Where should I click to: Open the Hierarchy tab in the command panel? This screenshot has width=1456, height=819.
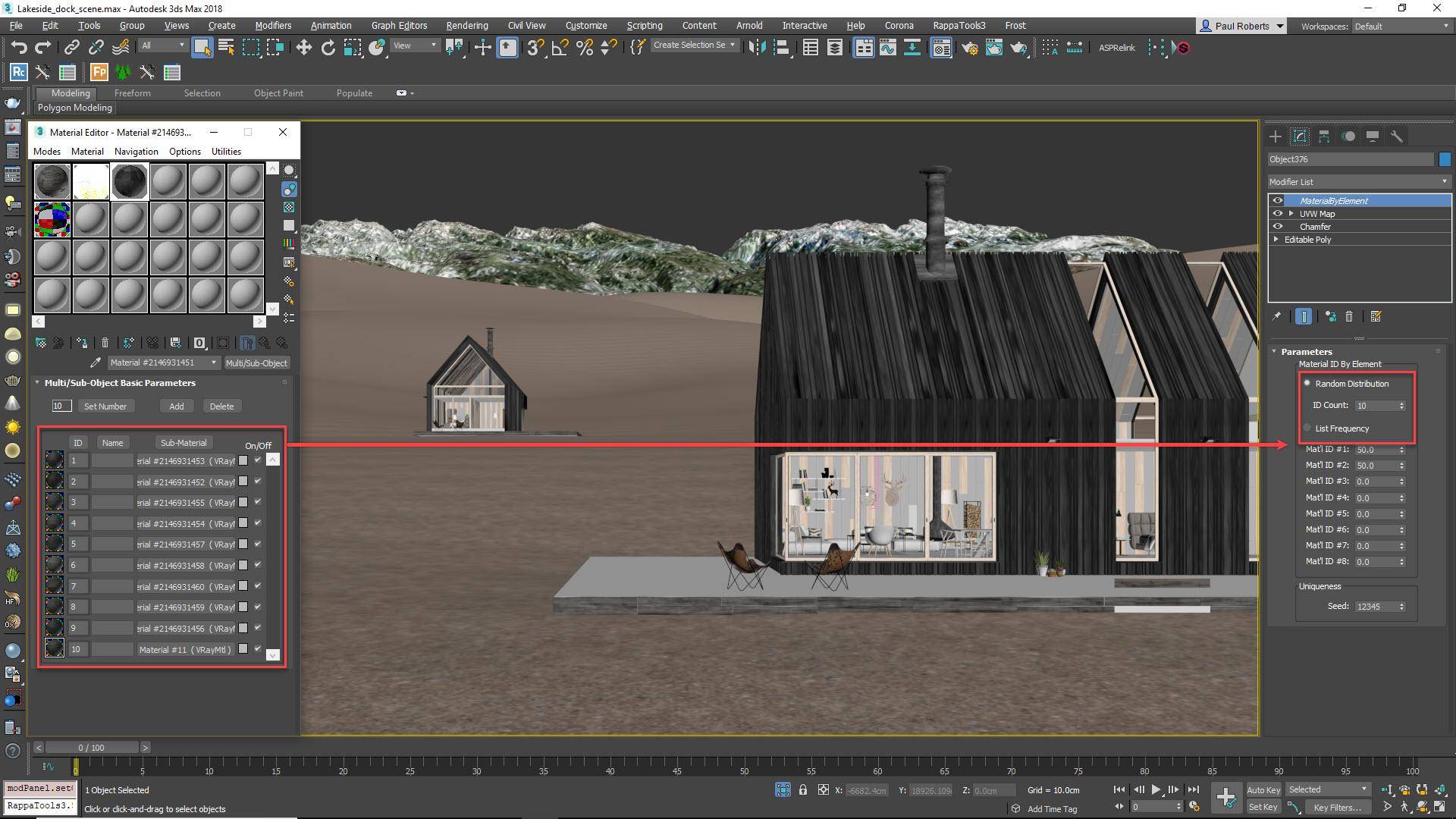pos(1324,136)
